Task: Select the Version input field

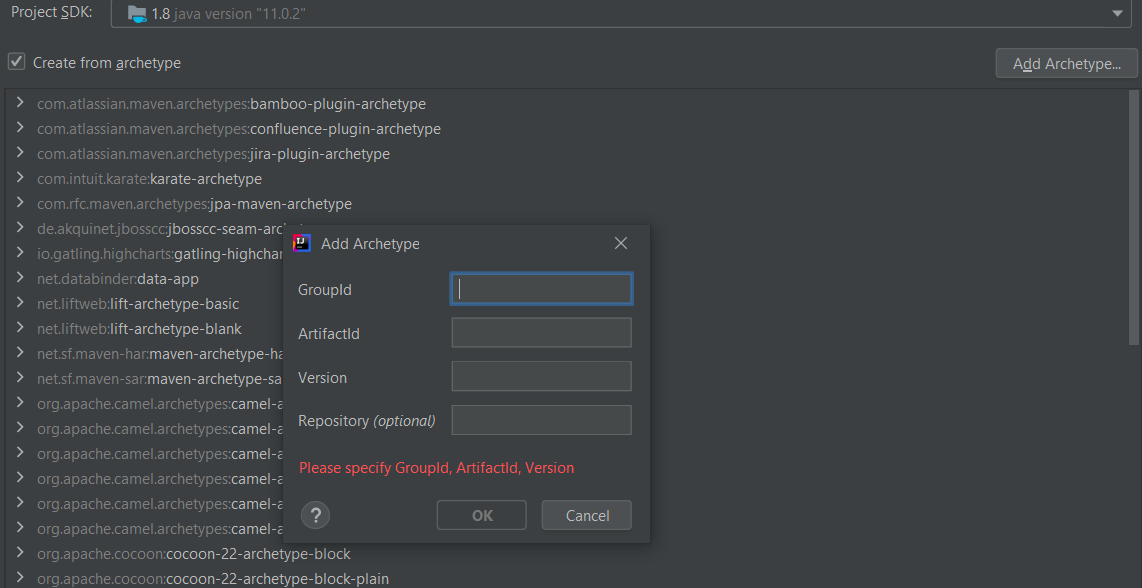Action: (541, 376)
